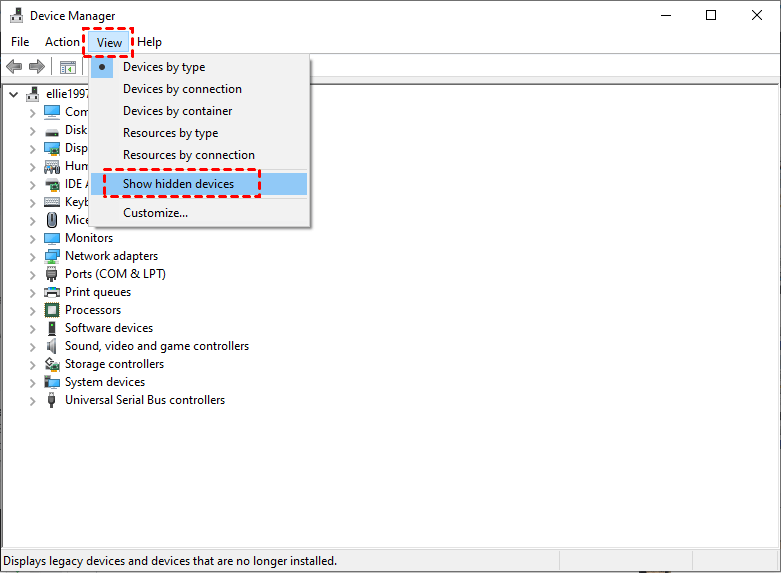This screenshot has width=781, height=573.
Task: Collapse the ellie1997 root node
Action: coord(14,94)
